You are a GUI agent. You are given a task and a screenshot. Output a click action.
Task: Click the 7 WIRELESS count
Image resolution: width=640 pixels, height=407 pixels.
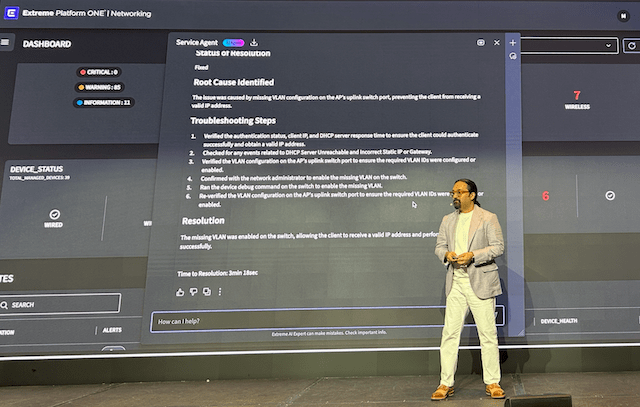tap(577, 100)
